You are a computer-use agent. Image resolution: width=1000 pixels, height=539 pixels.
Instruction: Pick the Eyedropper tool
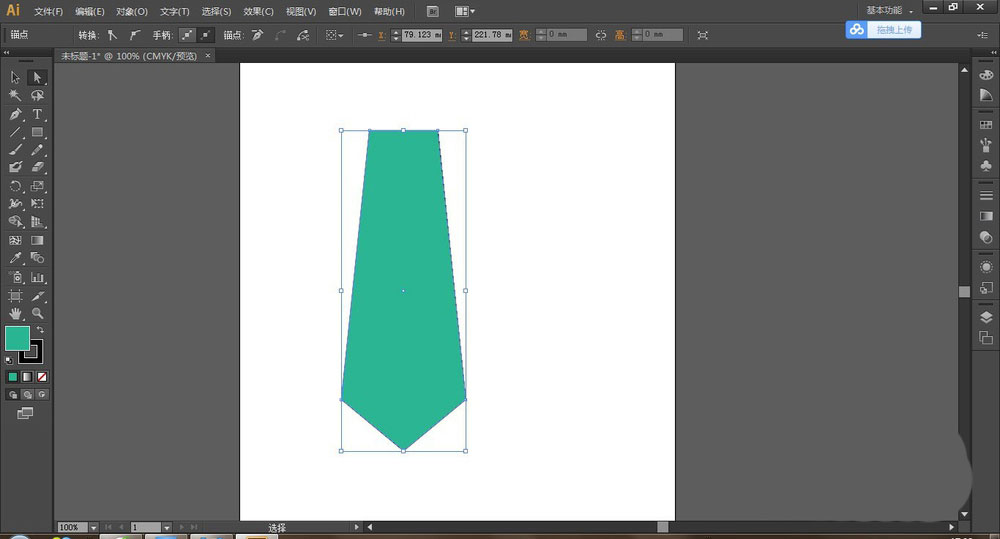pyautogui.click(x=16, y=258)
